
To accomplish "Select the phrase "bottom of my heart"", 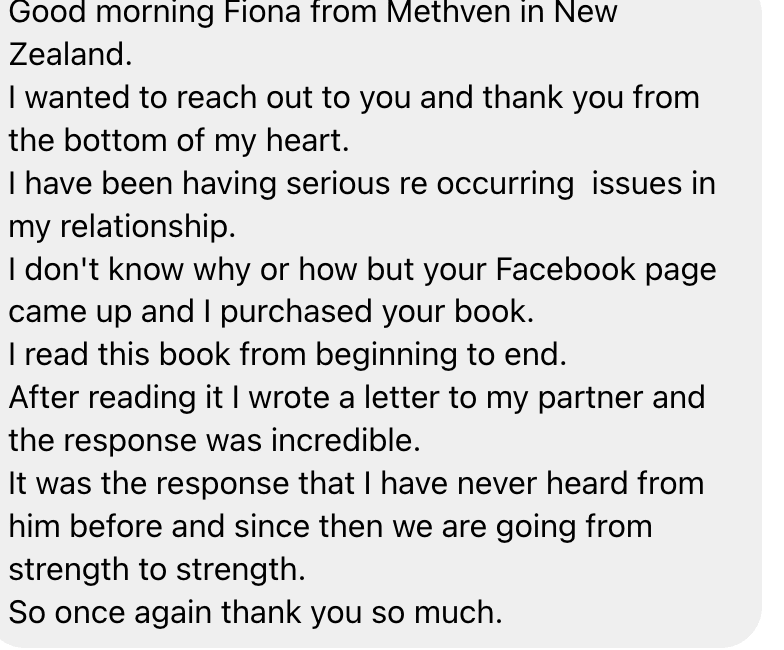I will [206, 141].
